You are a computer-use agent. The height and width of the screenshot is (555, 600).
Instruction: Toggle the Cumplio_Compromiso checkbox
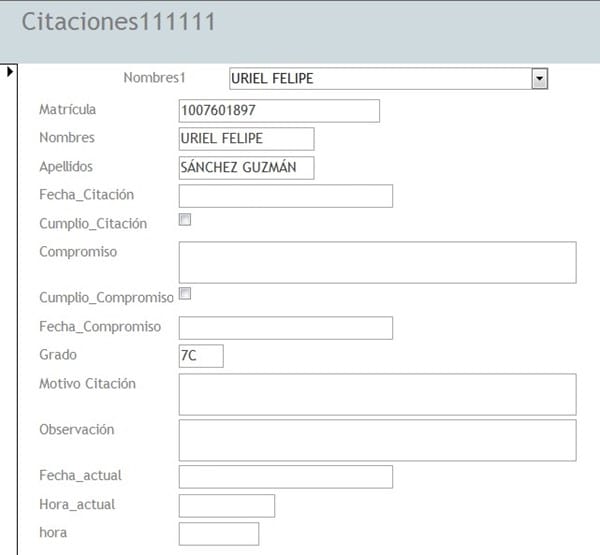point(184,294)
